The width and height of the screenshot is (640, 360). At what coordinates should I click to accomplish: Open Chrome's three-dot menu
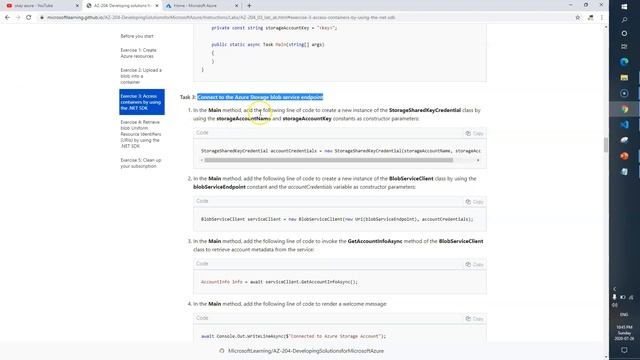click(x=602, y=18)
